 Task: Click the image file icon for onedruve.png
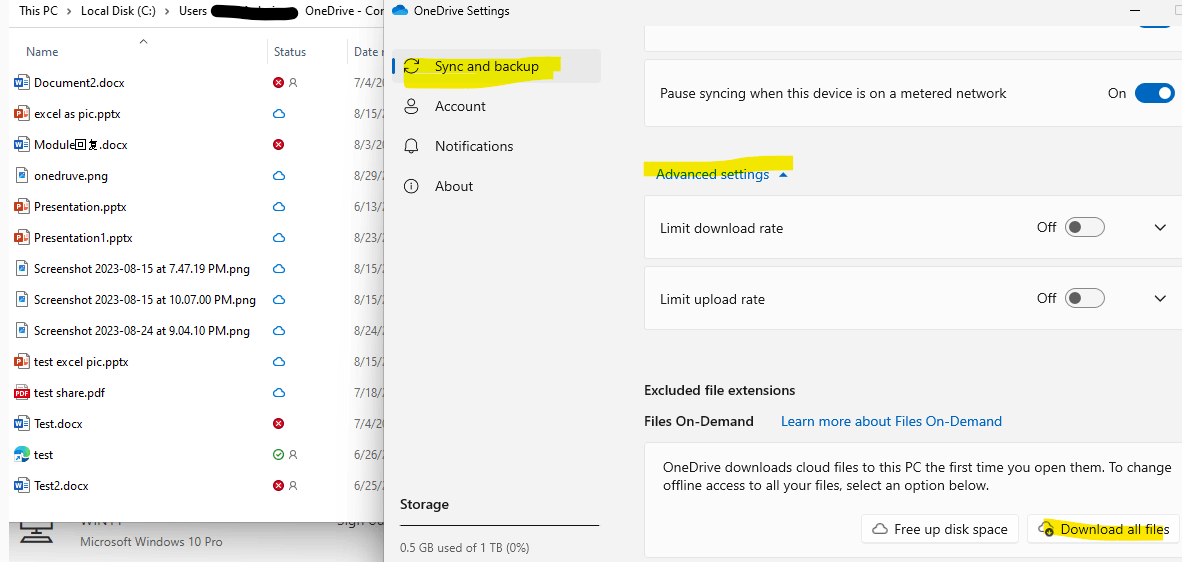click(x=22, y=176)
